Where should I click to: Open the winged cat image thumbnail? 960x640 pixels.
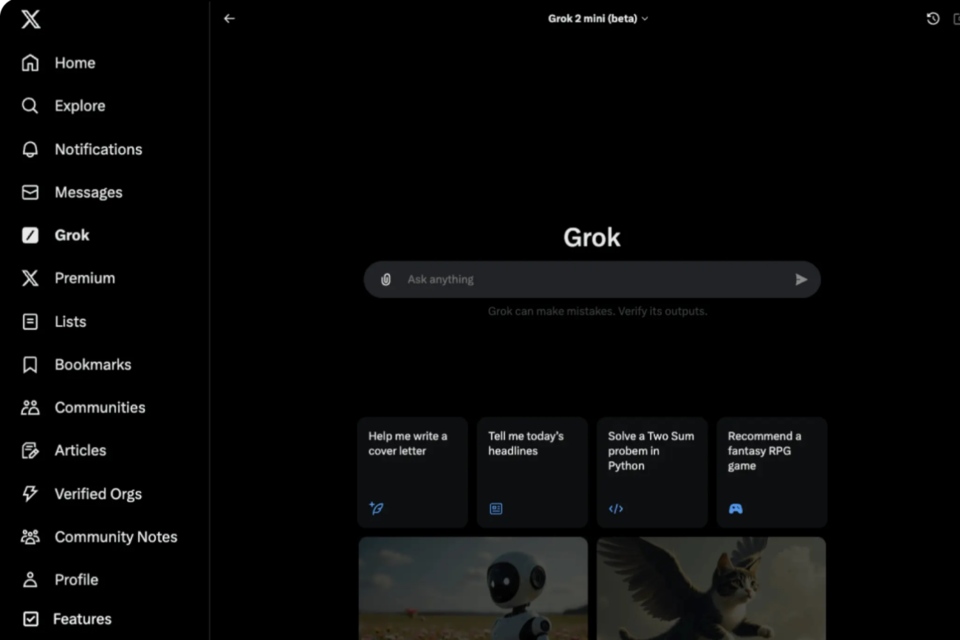(x=711, y=588)
